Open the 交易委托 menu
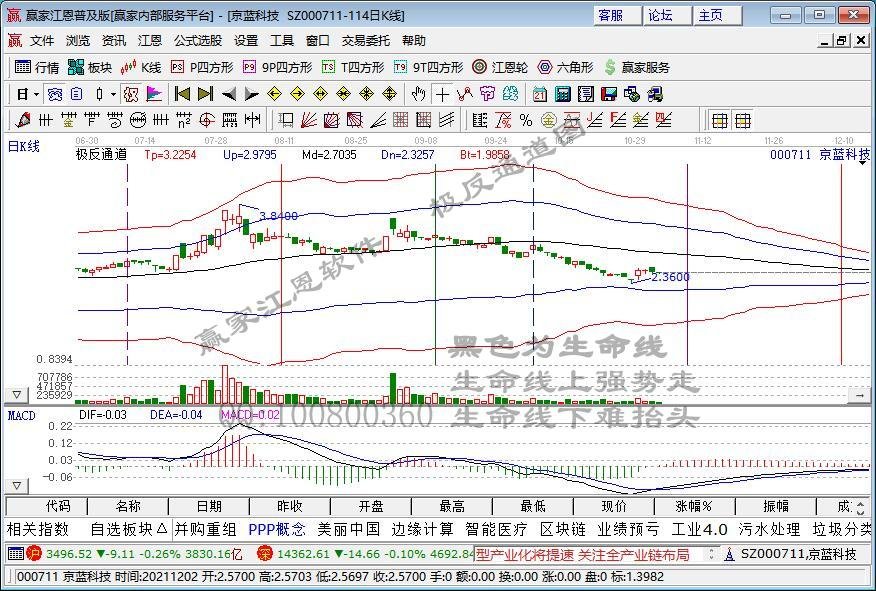Screen dimensions: 876x591 [366, 41]
